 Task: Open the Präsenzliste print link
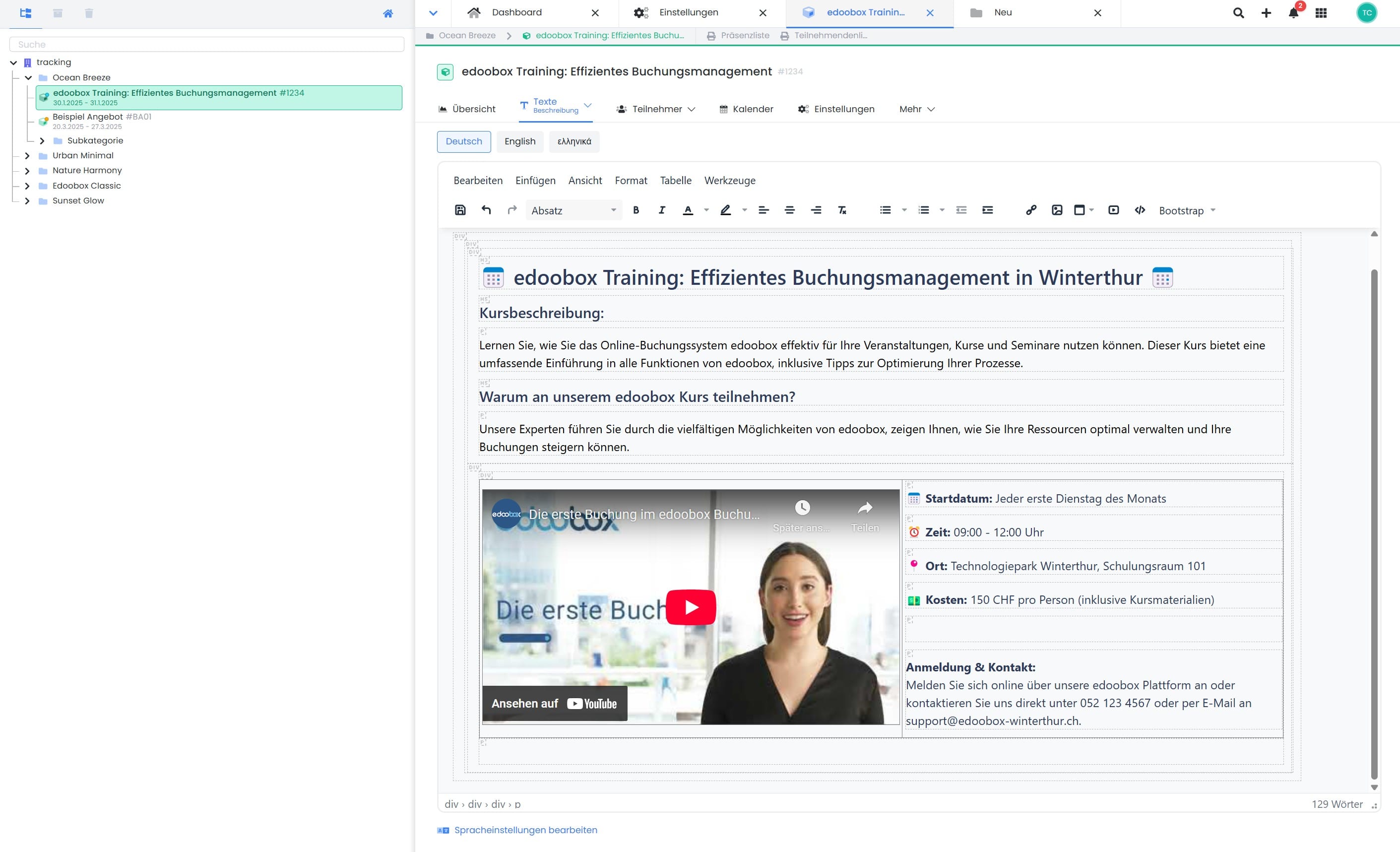[738, 35]
